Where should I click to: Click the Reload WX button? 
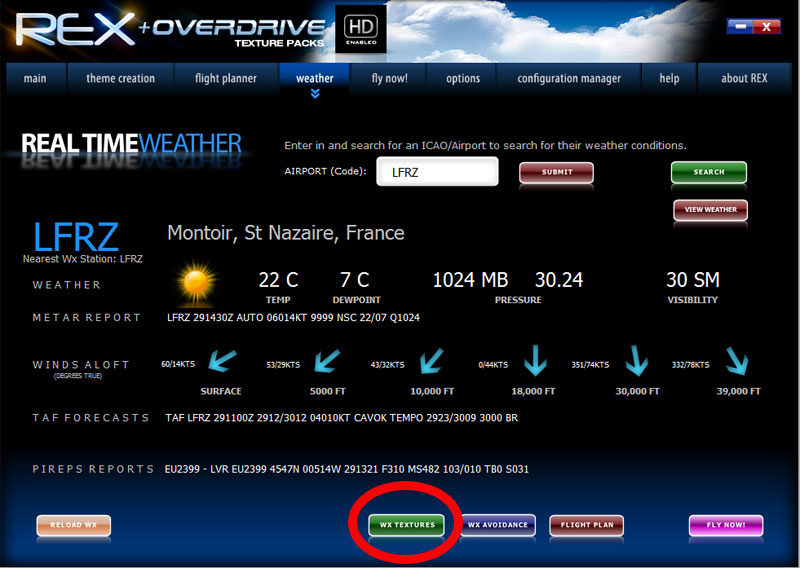[73, 525]
